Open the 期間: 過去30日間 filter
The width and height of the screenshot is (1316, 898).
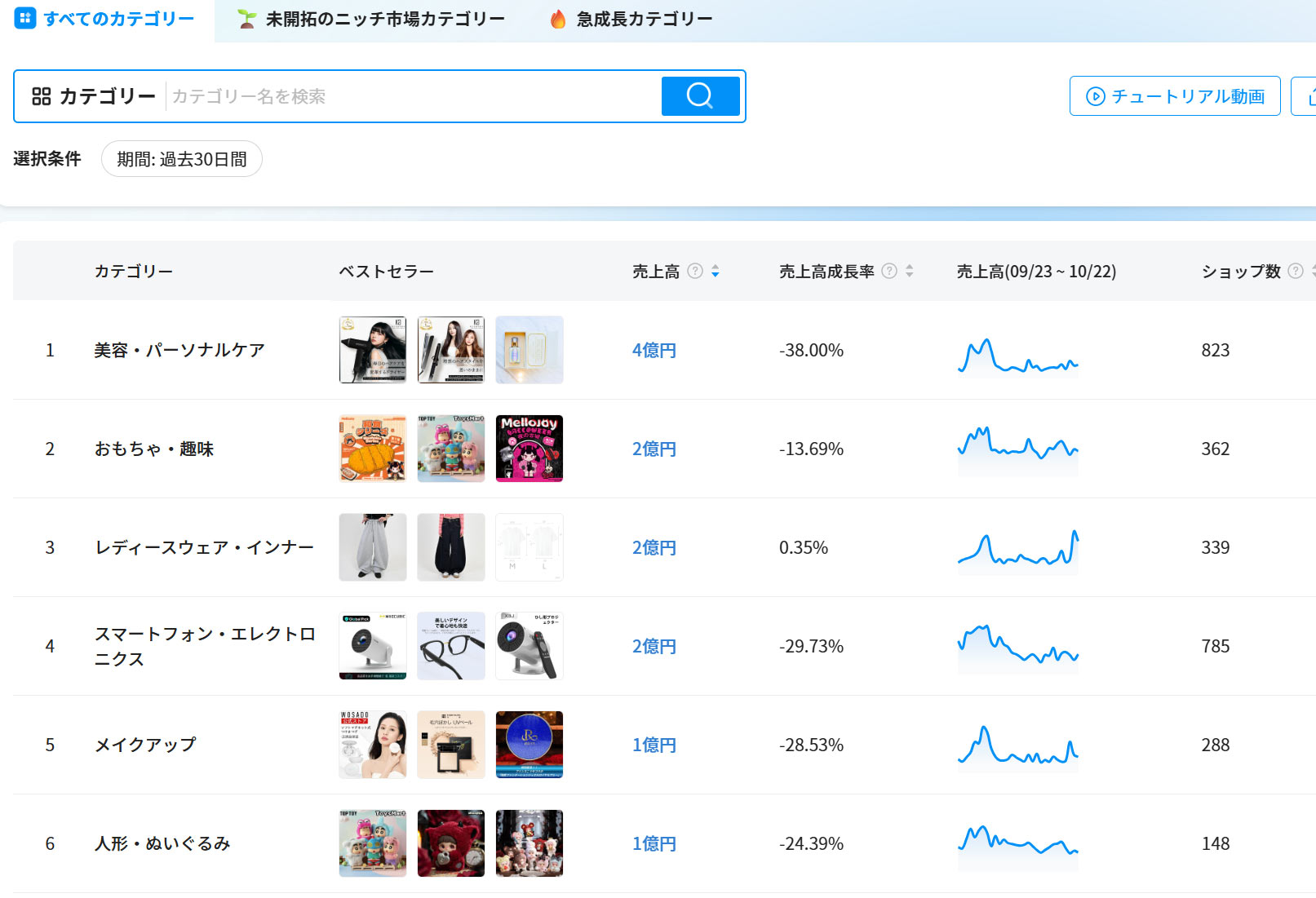coord(181,159)
